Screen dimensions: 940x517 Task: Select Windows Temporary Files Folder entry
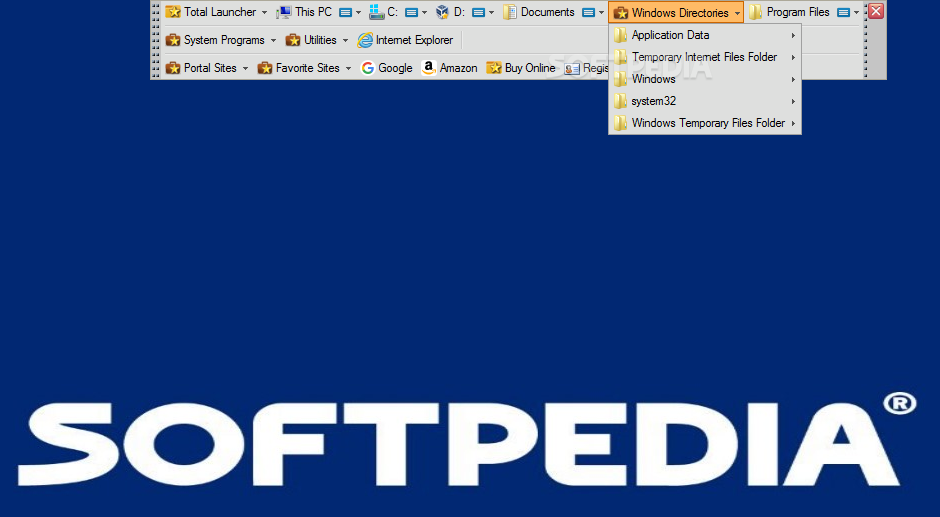pyautogui.click(x=705, y=123)
